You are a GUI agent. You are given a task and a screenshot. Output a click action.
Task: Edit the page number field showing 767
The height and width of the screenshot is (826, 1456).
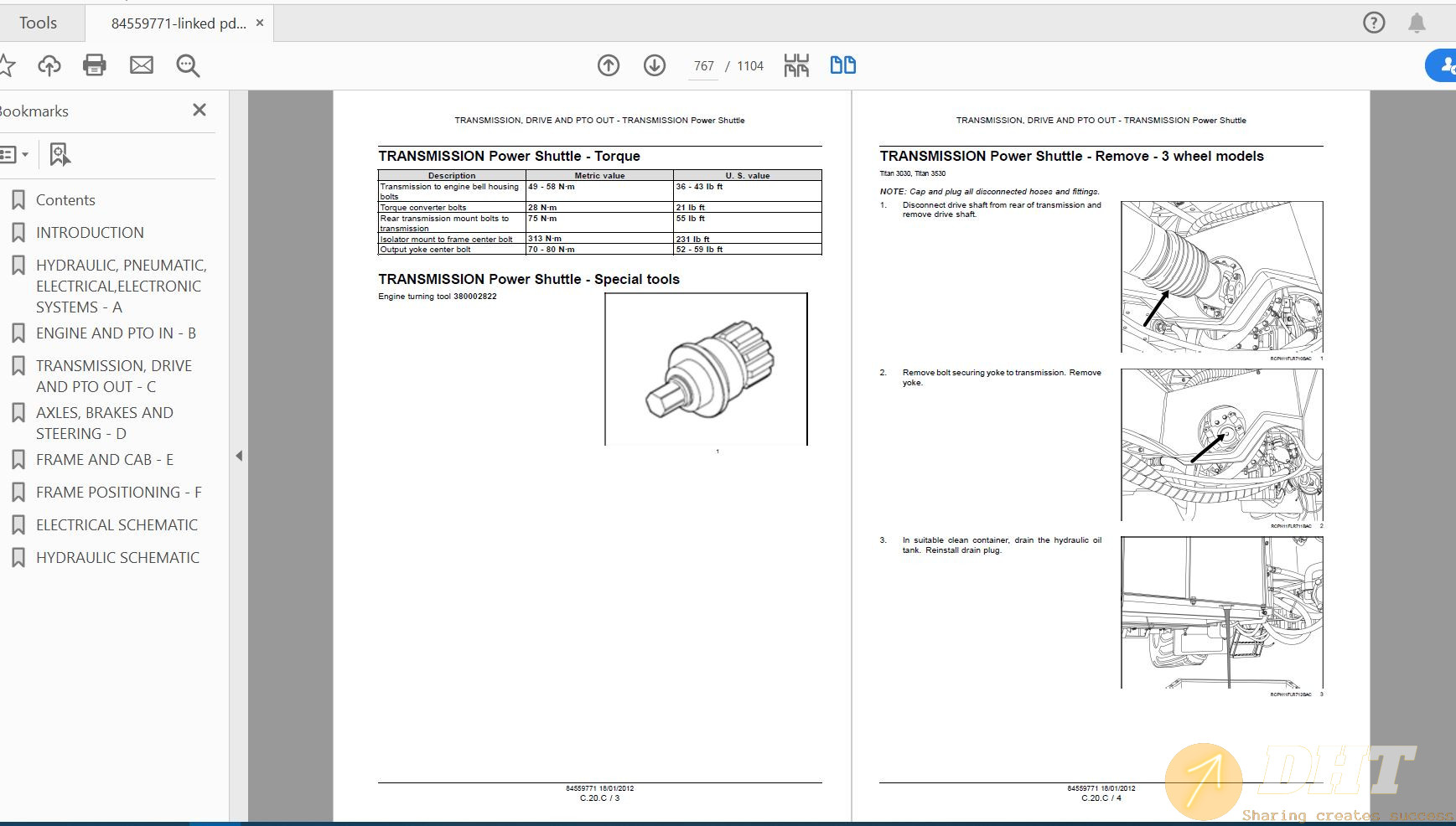tap(704, 65)
